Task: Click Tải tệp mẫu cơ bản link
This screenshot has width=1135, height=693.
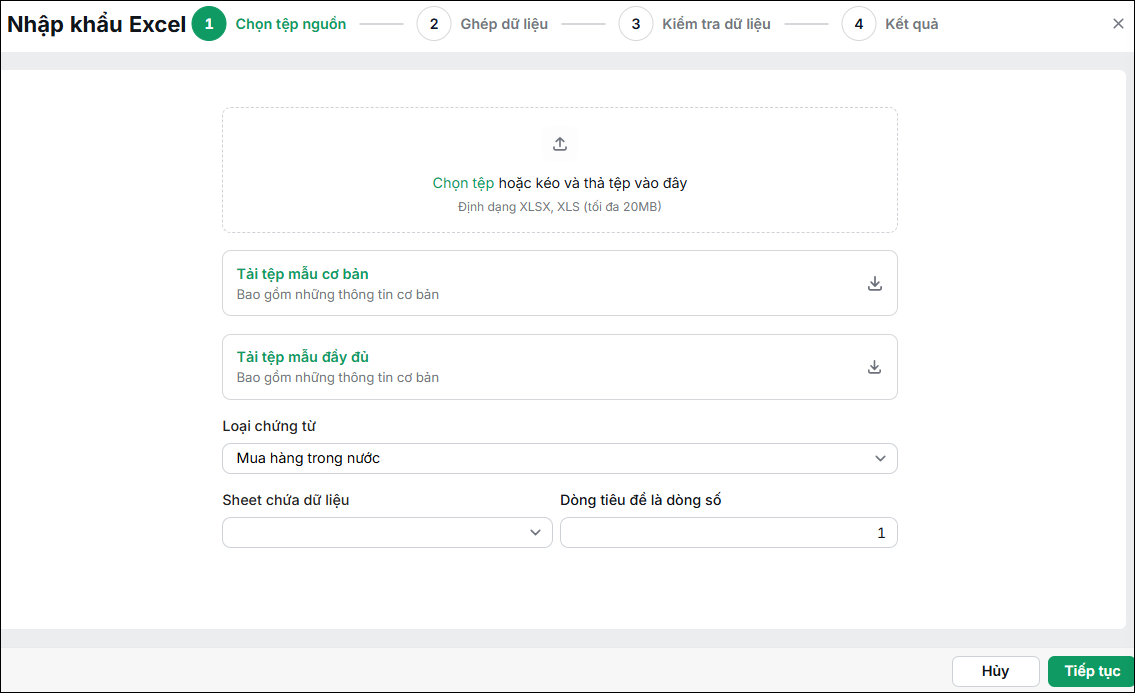Action: tap(303, 274)
